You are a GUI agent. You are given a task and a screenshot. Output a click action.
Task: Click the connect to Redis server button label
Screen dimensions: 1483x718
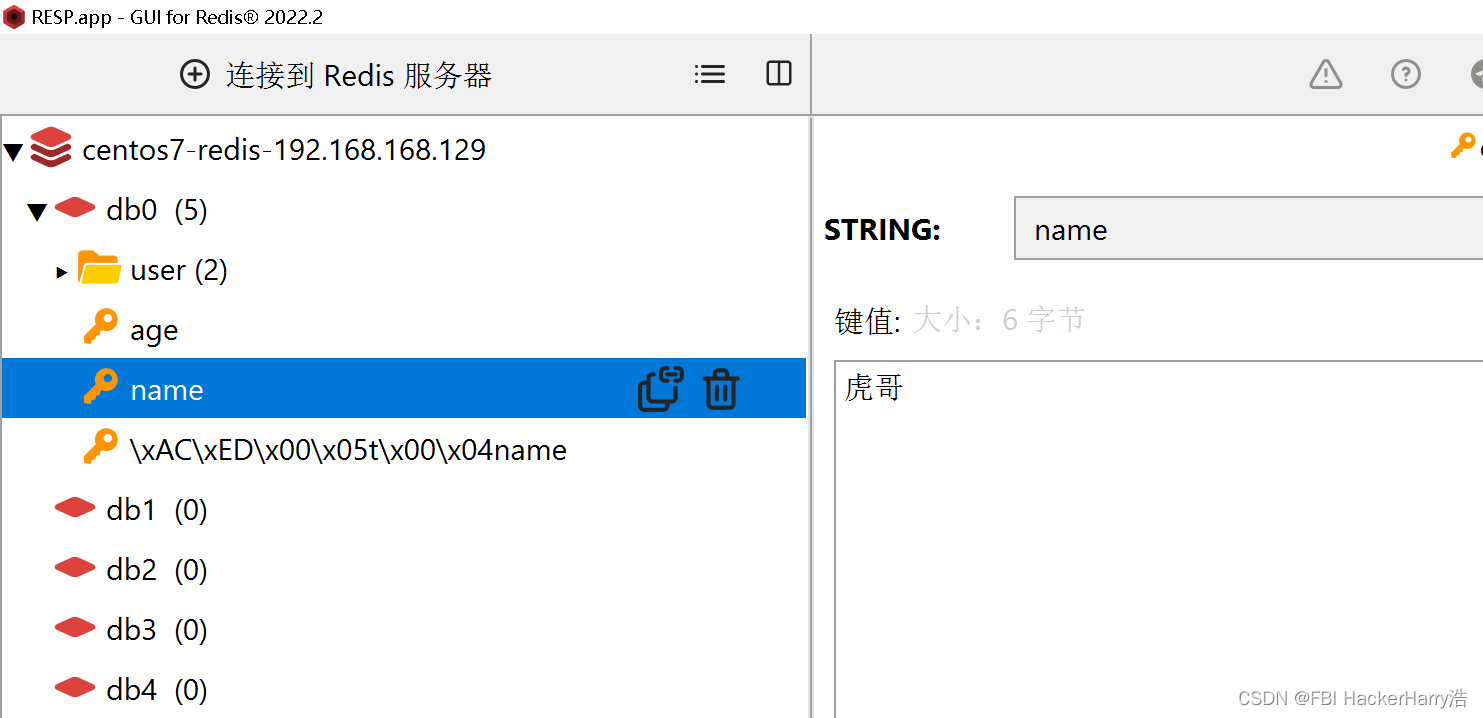(359, 76)
